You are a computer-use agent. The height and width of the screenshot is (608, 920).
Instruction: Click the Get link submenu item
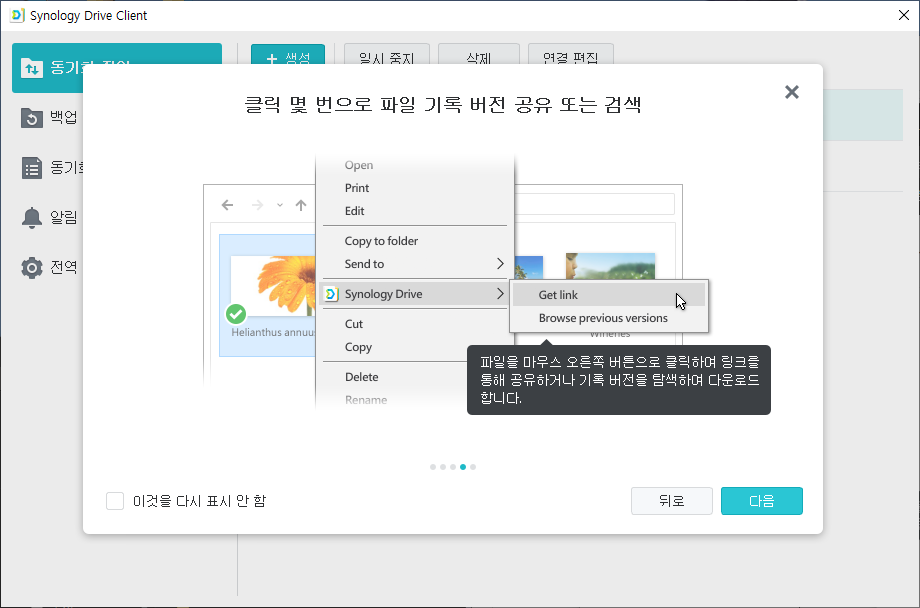(x=608, y=295)
